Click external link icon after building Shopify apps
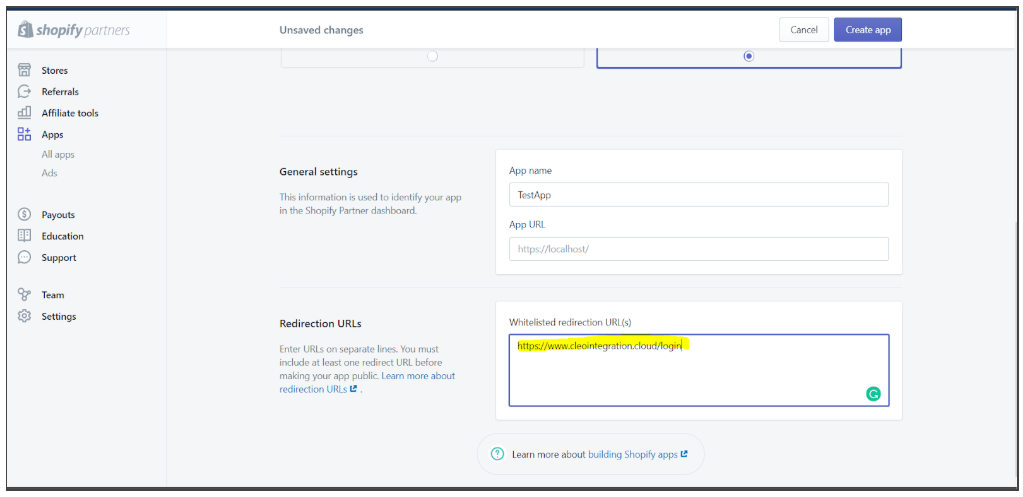Viewport: 1023px width, 497px height. (x=684, y=454)
